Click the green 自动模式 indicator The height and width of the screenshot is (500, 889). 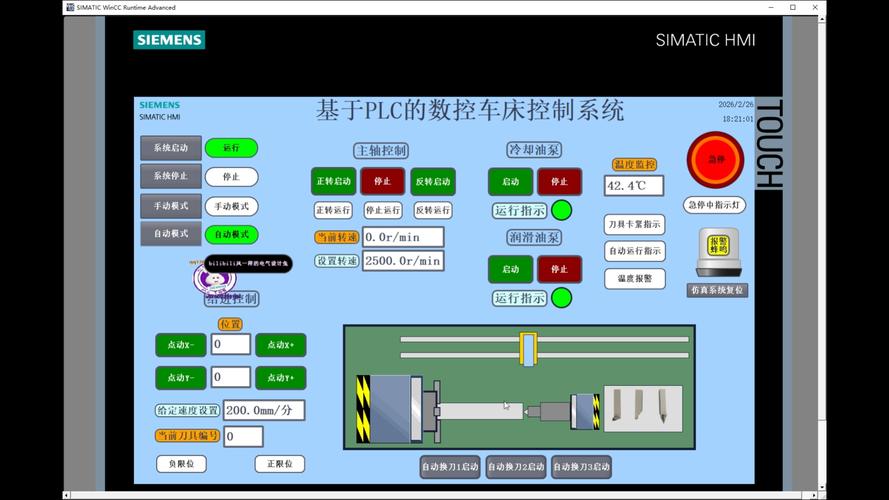[x=231, y=234]
